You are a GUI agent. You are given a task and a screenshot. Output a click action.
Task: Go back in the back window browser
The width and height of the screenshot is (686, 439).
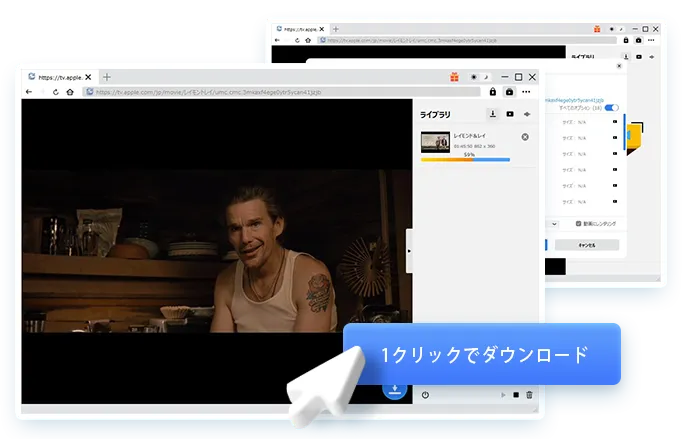coord(277,40)
